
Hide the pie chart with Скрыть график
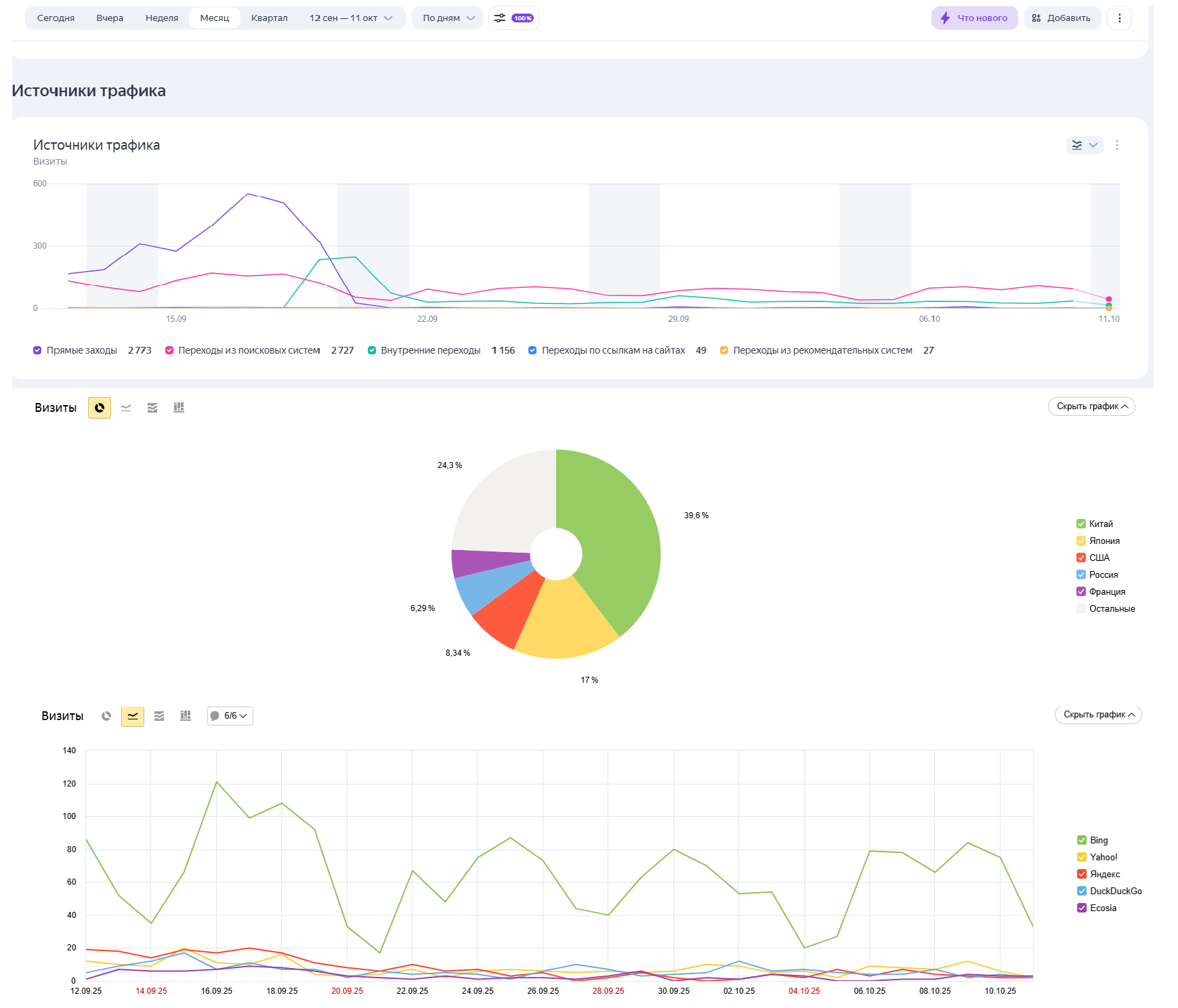(x=1091, y=406)
